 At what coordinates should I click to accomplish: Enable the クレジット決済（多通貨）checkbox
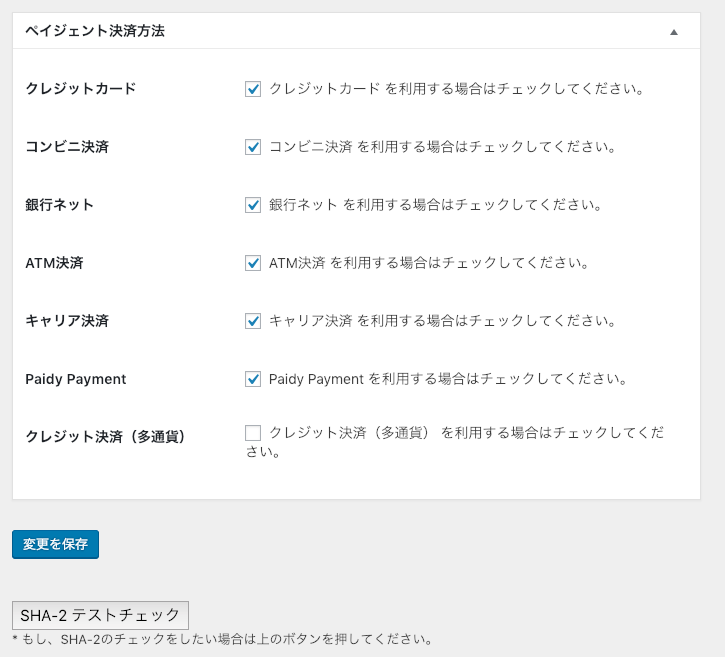253,433
